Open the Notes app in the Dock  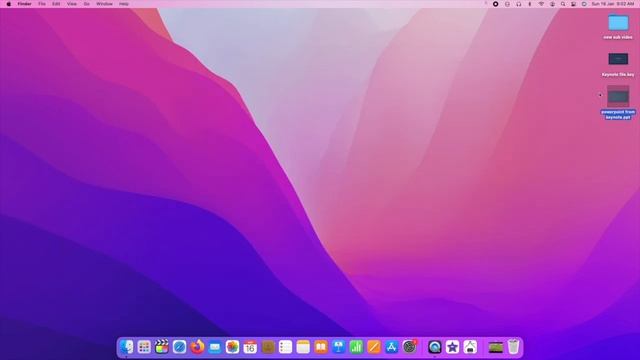(303, 347)
